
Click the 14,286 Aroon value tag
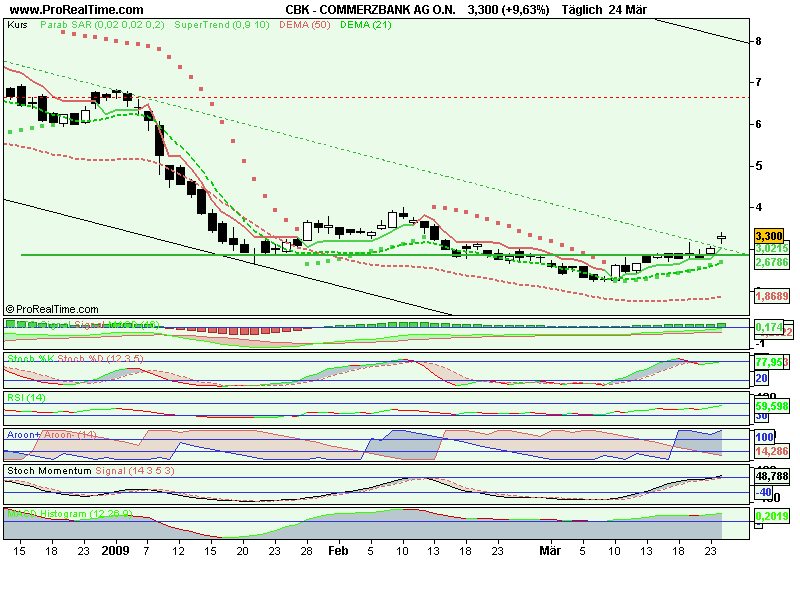coord(771,451)
